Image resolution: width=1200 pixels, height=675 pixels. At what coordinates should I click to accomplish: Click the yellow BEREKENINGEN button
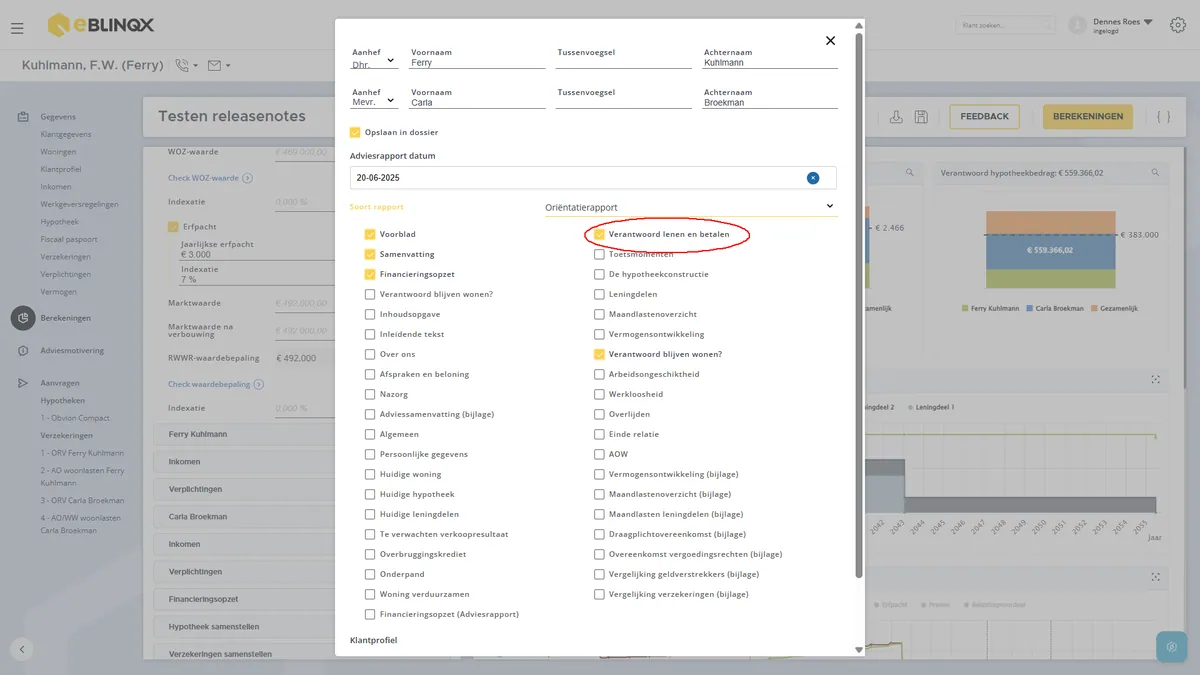[1088, 117]
